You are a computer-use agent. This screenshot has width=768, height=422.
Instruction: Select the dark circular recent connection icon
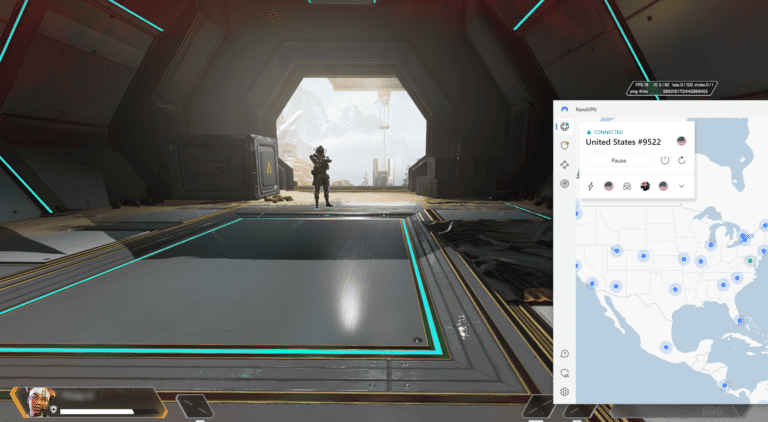pos(645,186)
